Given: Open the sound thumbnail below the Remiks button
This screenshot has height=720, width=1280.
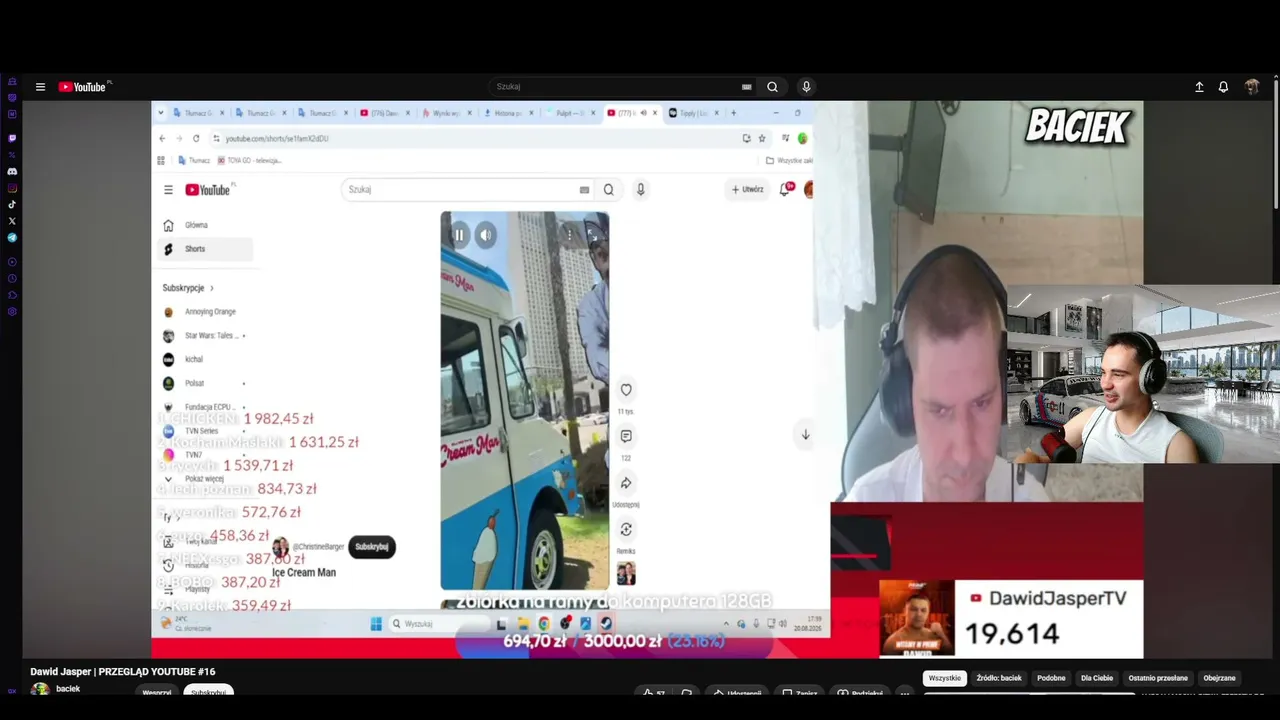Looking at the screenshot, I should (626, 573).
